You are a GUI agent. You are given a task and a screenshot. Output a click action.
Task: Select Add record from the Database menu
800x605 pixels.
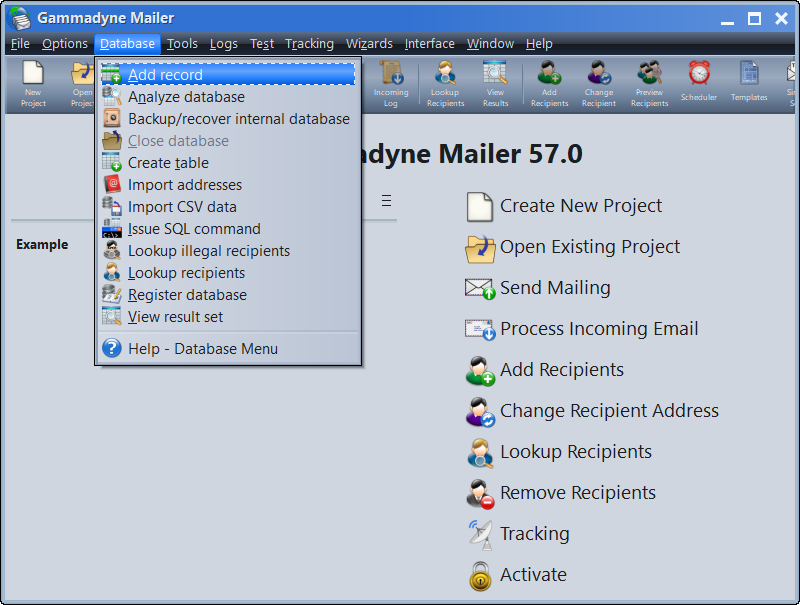[228, 74]
